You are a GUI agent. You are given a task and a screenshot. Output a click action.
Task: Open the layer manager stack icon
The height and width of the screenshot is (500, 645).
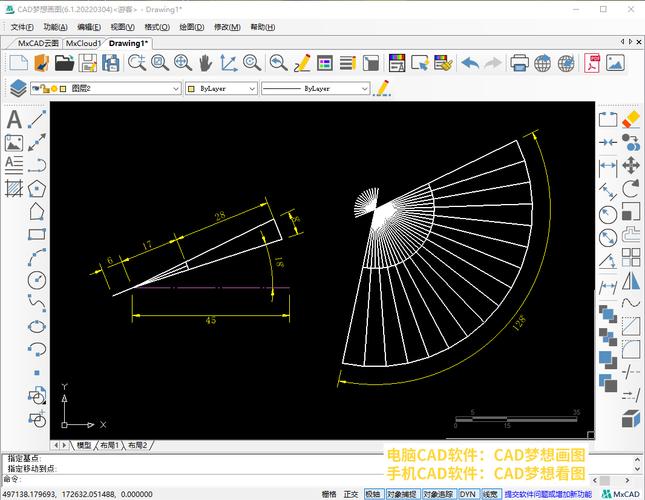pyautogui.click(x=18, y=88)
